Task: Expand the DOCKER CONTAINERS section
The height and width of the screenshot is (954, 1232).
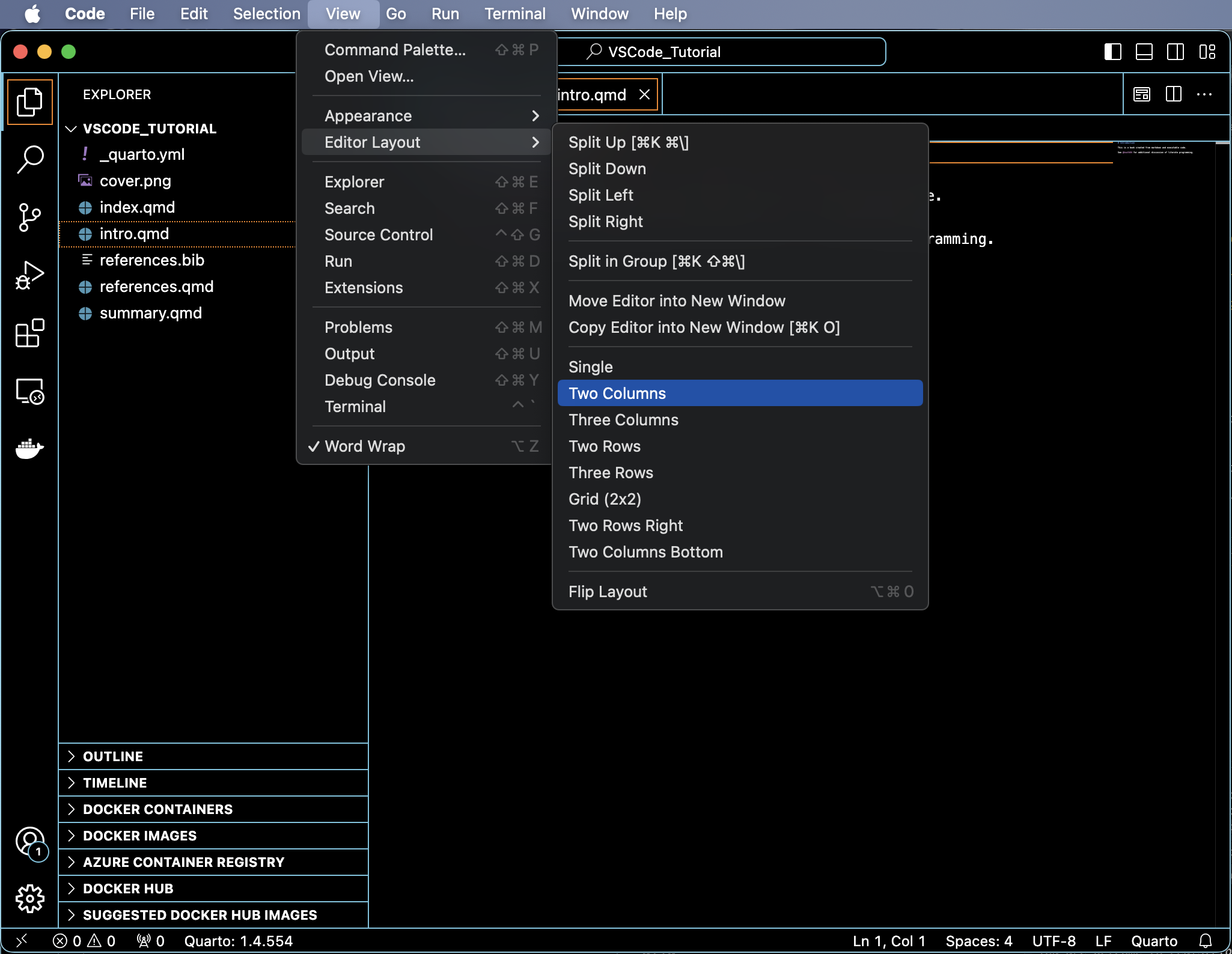Action: coord(213,809)
